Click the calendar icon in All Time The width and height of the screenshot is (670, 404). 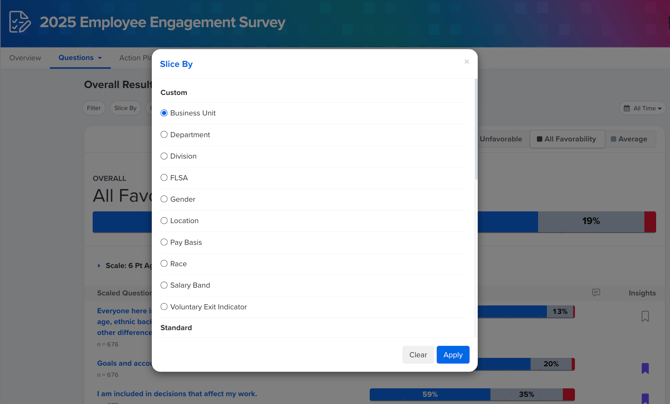pos(626,108)
